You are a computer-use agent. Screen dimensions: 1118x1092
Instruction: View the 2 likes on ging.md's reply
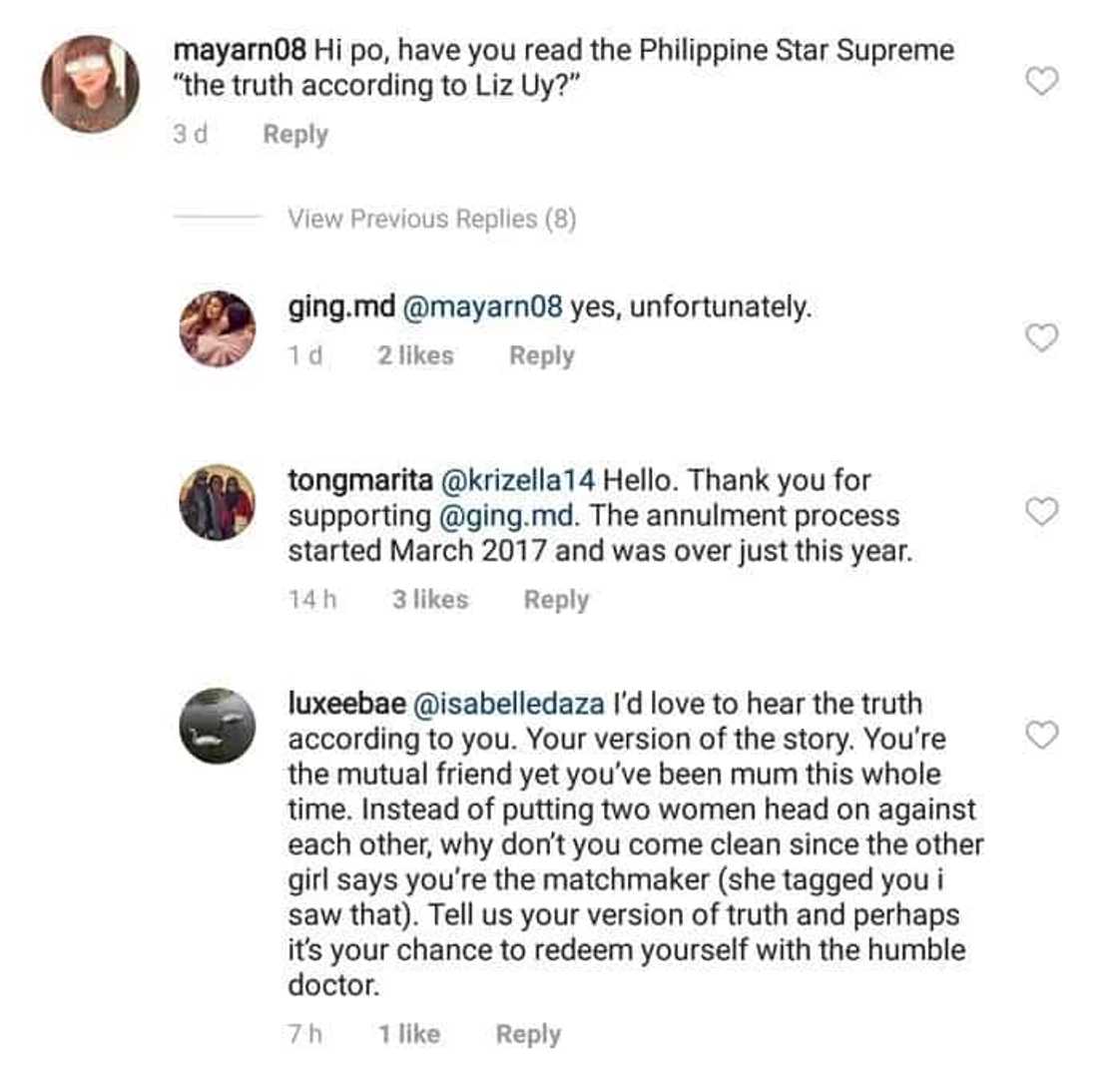pyautogui.click(x=416, y=354)
